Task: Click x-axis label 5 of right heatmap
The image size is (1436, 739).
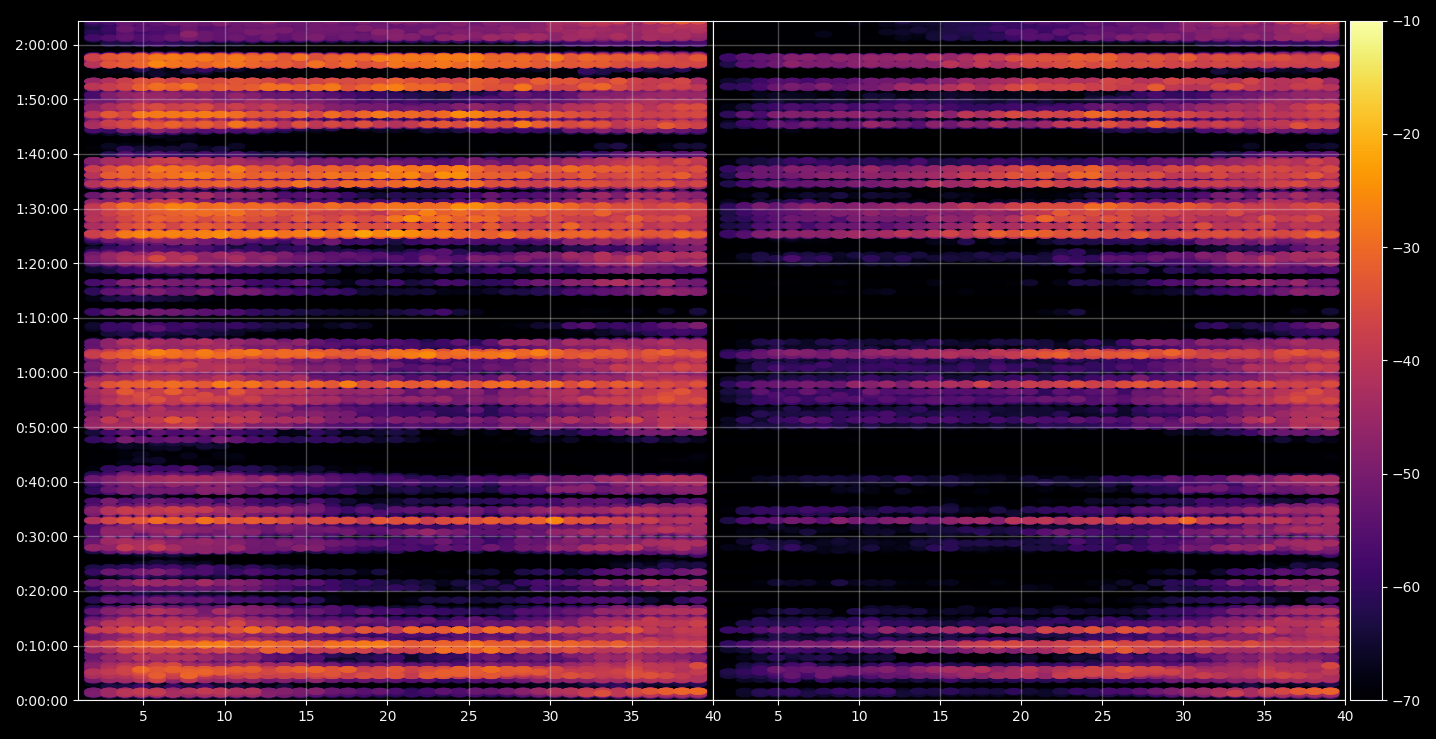Action: tap(777, 716)
